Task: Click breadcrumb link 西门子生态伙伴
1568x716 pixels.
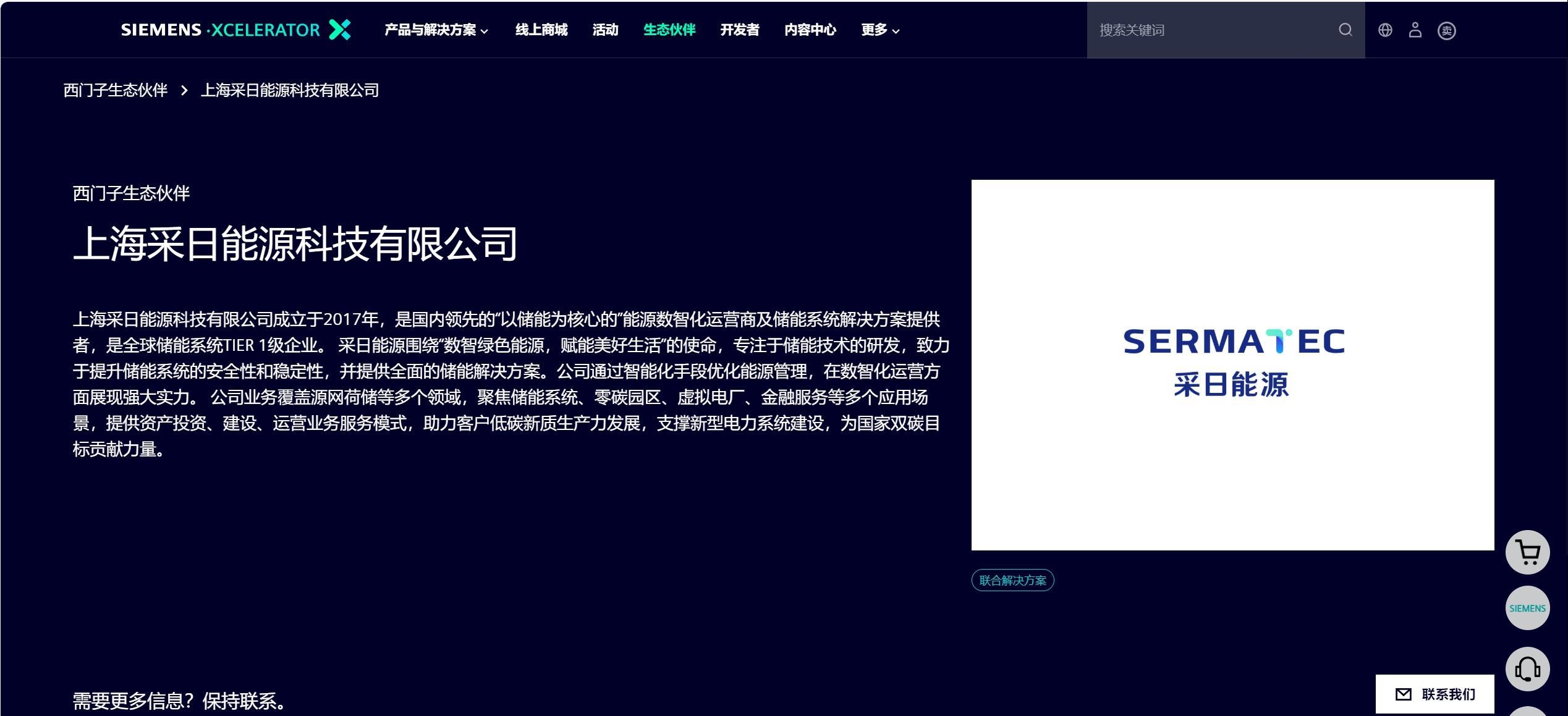Action: (x=116, y=90)
